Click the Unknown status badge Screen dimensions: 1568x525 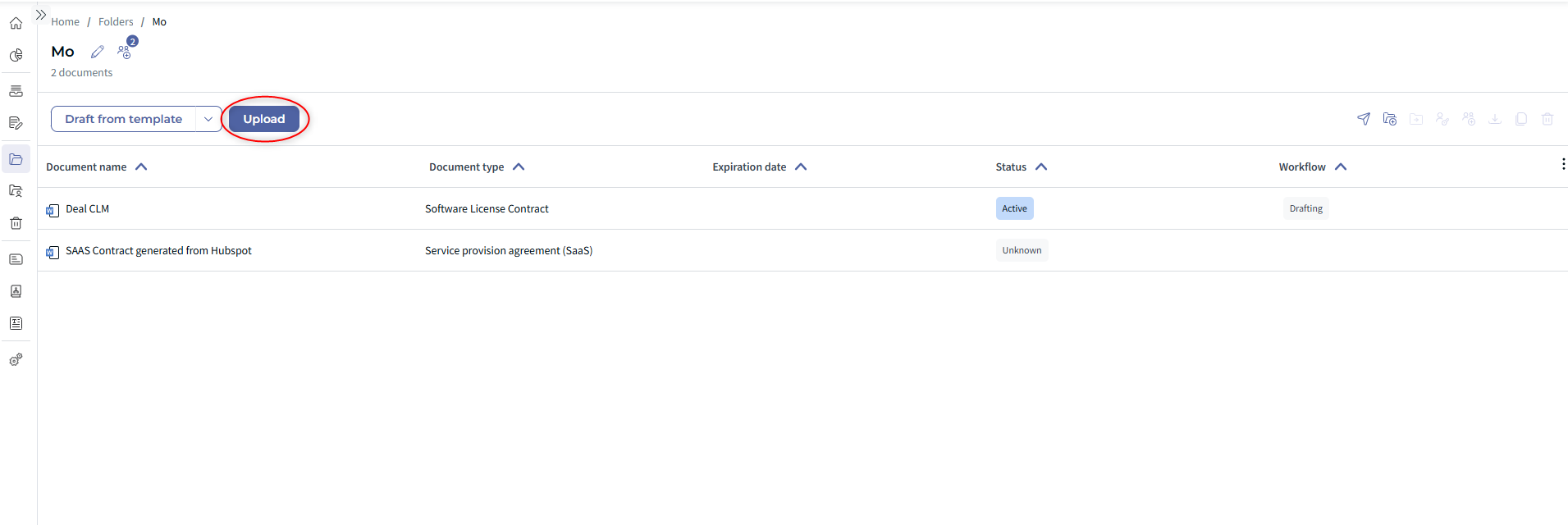point(1022,250)
